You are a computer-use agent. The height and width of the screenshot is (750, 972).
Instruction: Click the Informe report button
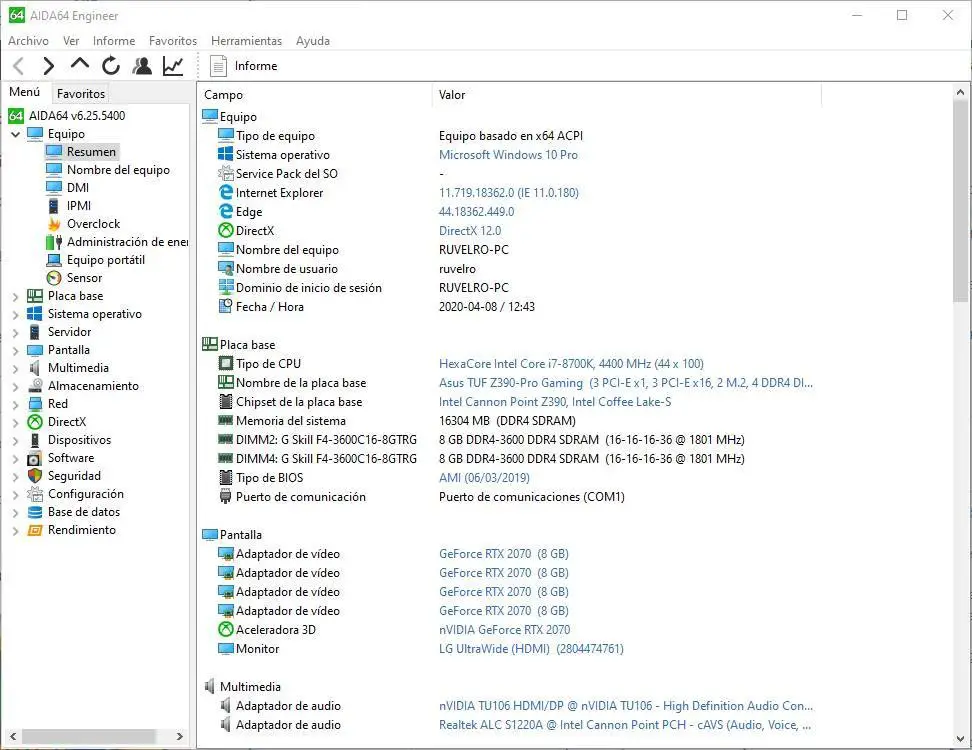244,66
